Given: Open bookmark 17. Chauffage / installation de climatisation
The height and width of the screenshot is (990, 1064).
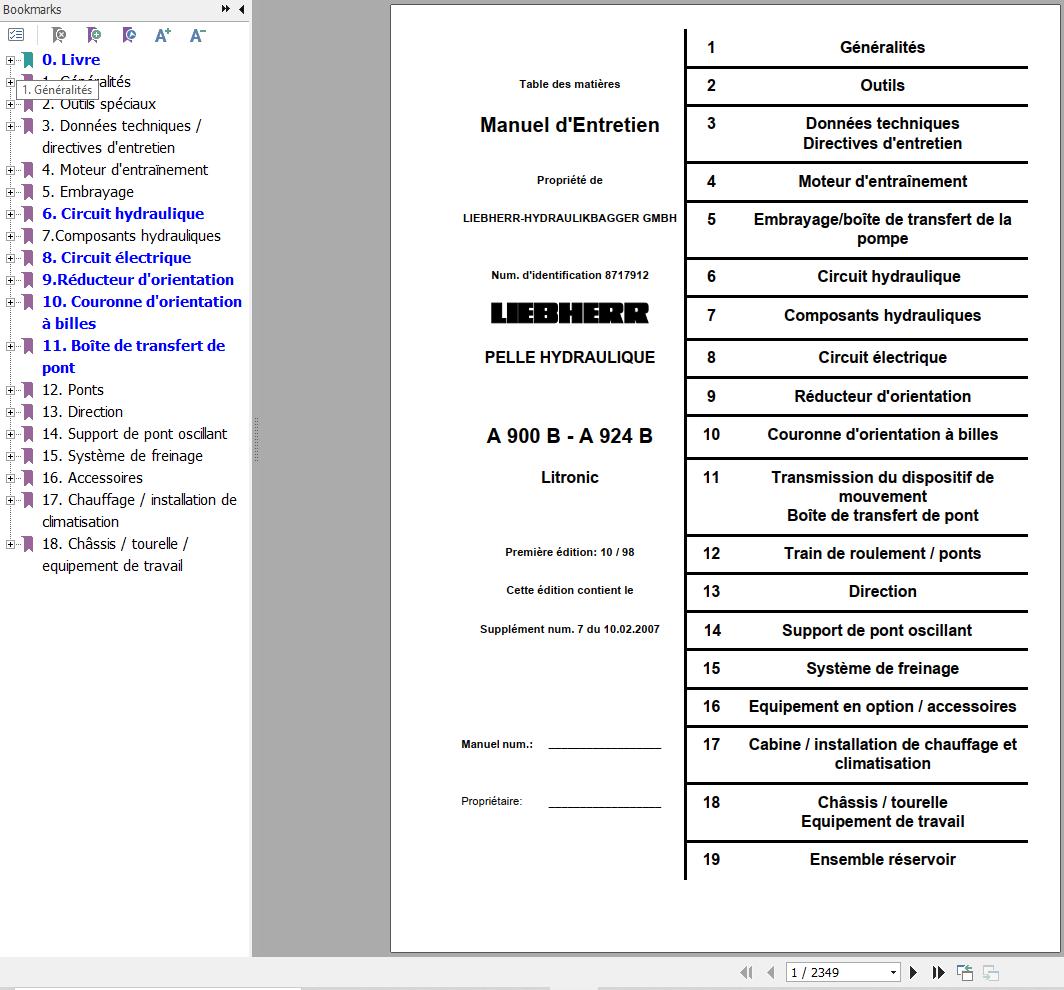Looking at the screenshot, I should click(139, 510).
